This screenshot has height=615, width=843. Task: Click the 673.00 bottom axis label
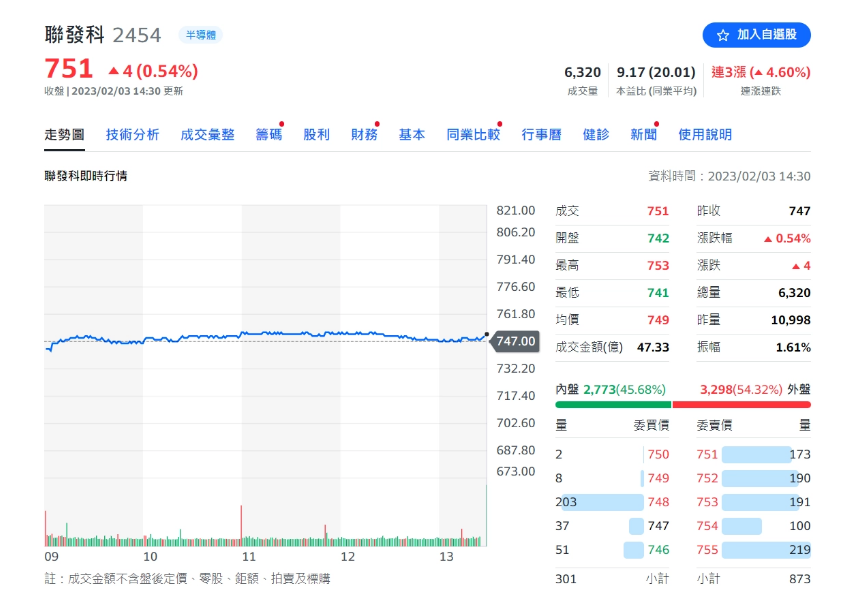515,471
